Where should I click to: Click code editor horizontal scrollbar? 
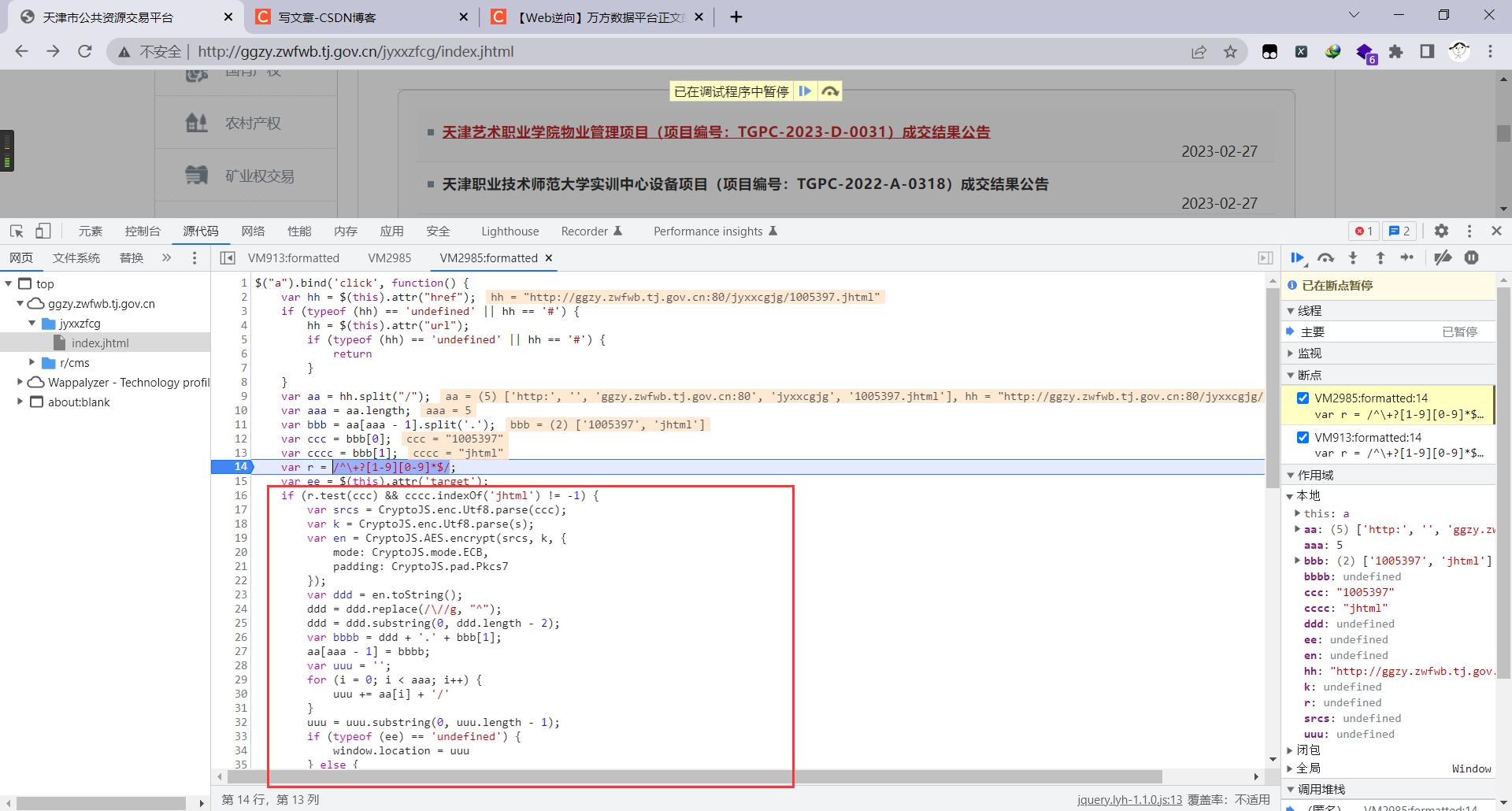[x=695, y=776]
